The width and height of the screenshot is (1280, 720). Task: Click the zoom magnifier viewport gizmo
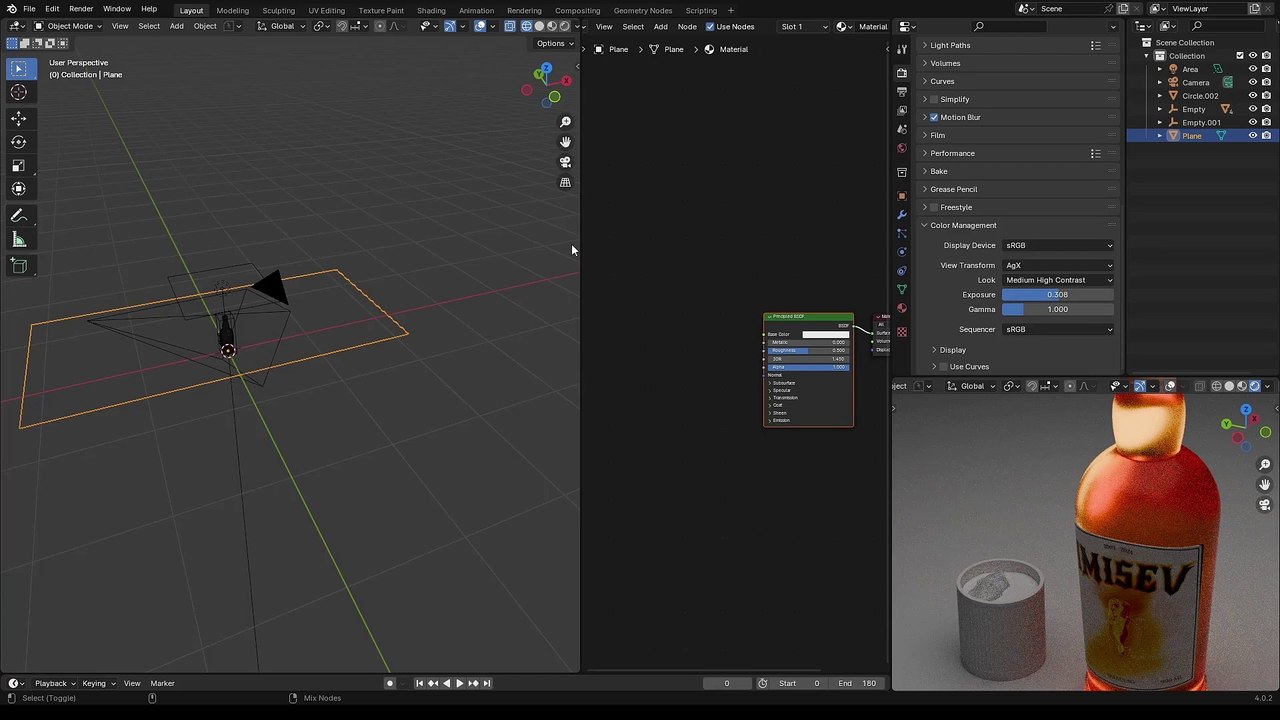click(565, 122)
